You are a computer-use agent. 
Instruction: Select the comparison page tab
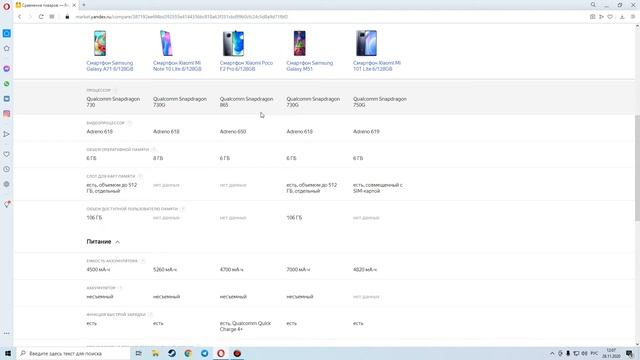[46, 5]
